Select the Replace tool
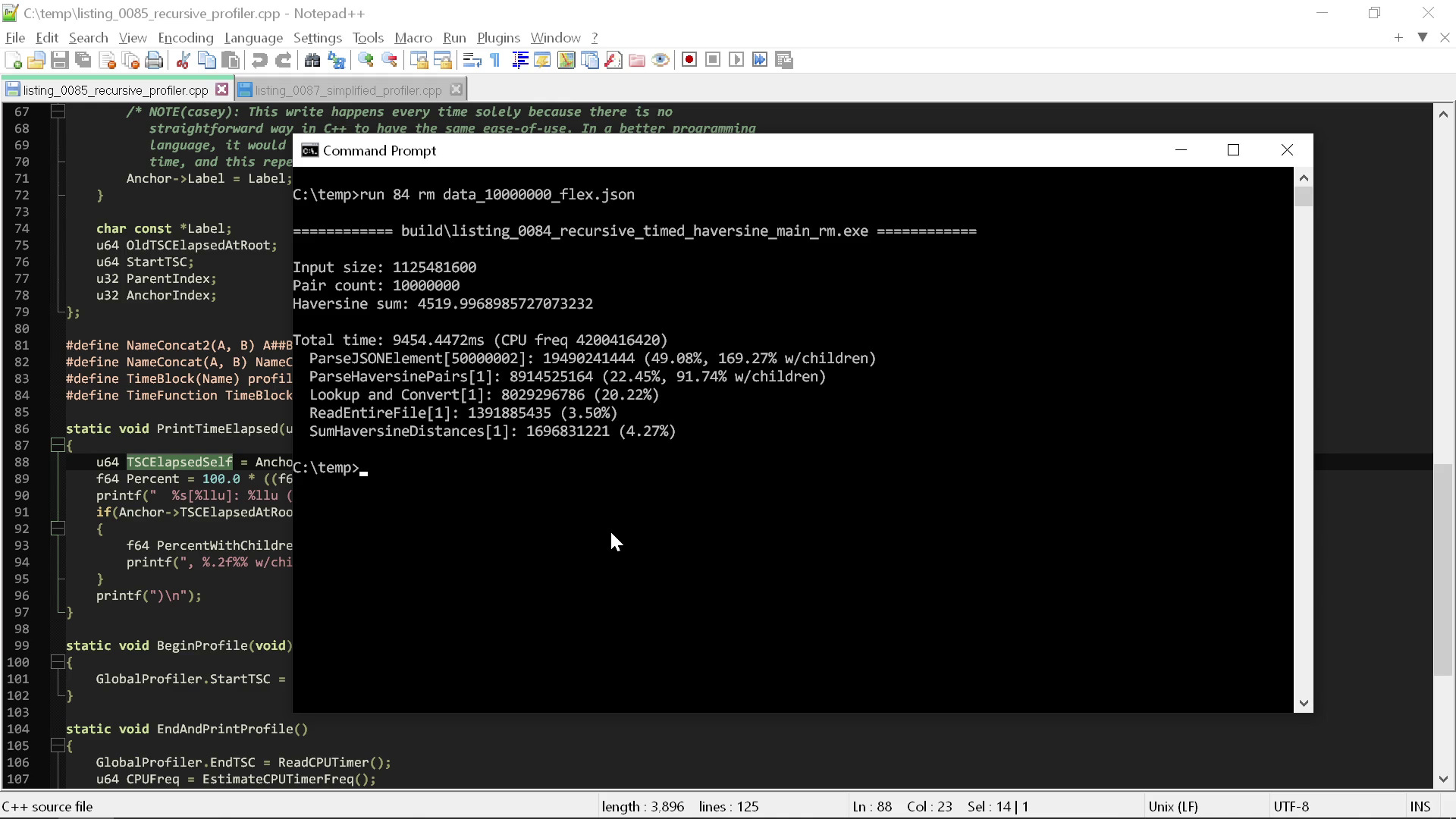This screenshot has height=819, width=1456. click(335, 59)
